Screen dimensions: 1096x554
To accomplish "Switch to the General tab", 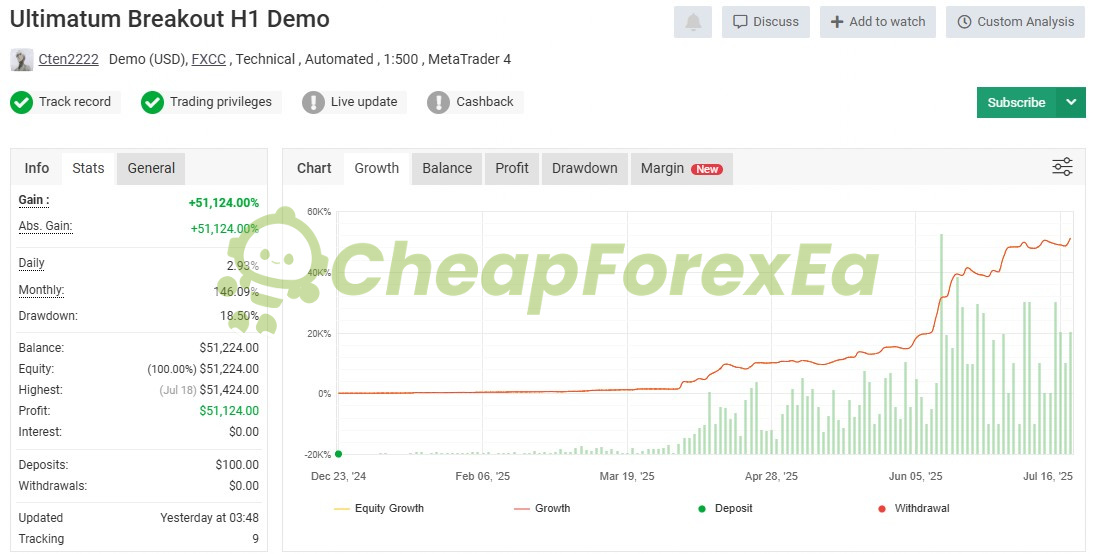I will tap(151, 168).
